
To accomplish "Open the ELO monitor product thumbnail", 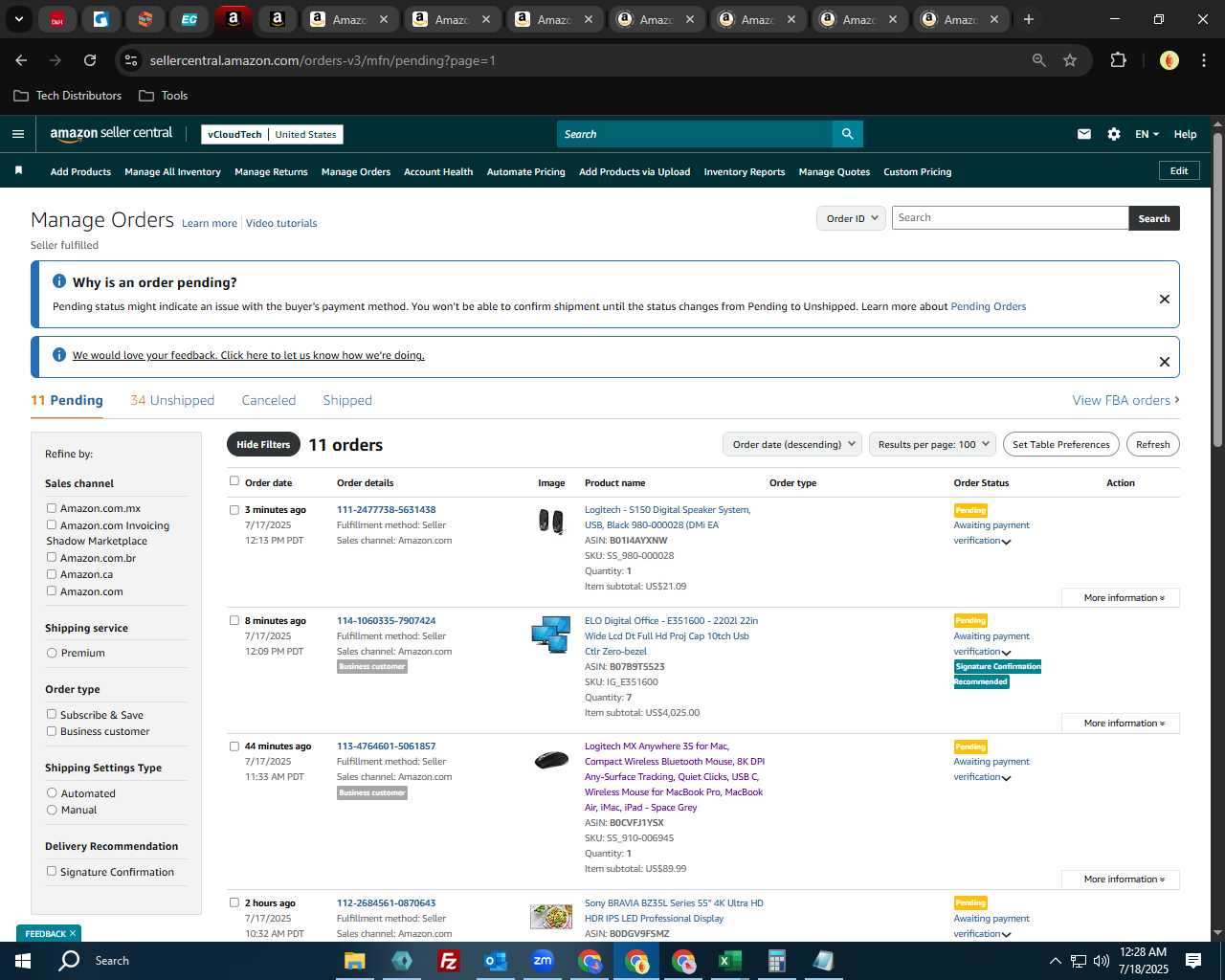I will (551, 635).
